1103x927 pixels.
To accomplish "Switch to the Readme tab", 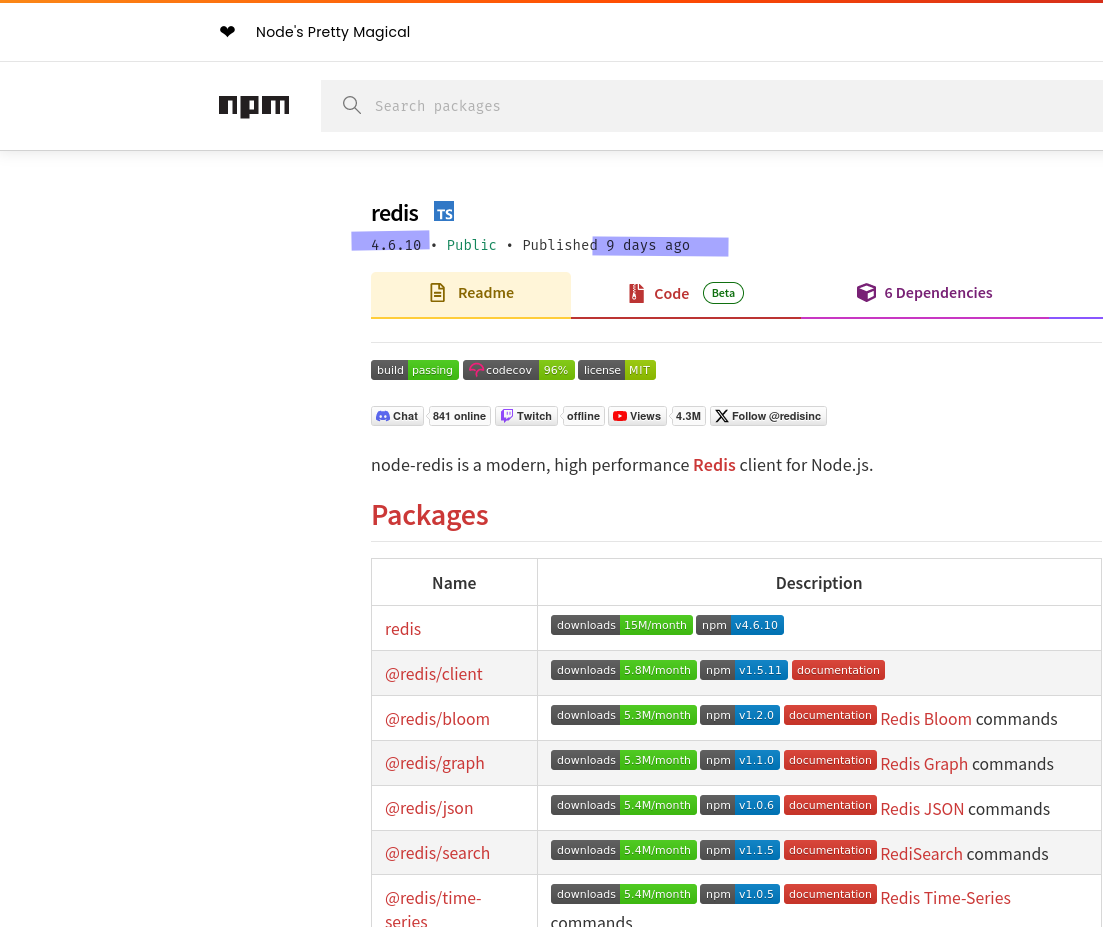I will pyautogui.click(x=471, y=294).
